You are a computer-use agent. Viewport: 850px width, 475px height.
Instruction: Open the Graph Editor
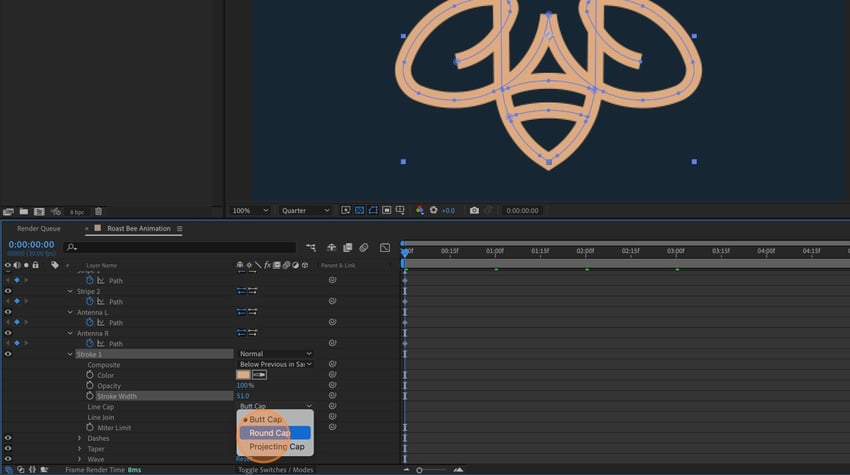[x=385, y=247]
